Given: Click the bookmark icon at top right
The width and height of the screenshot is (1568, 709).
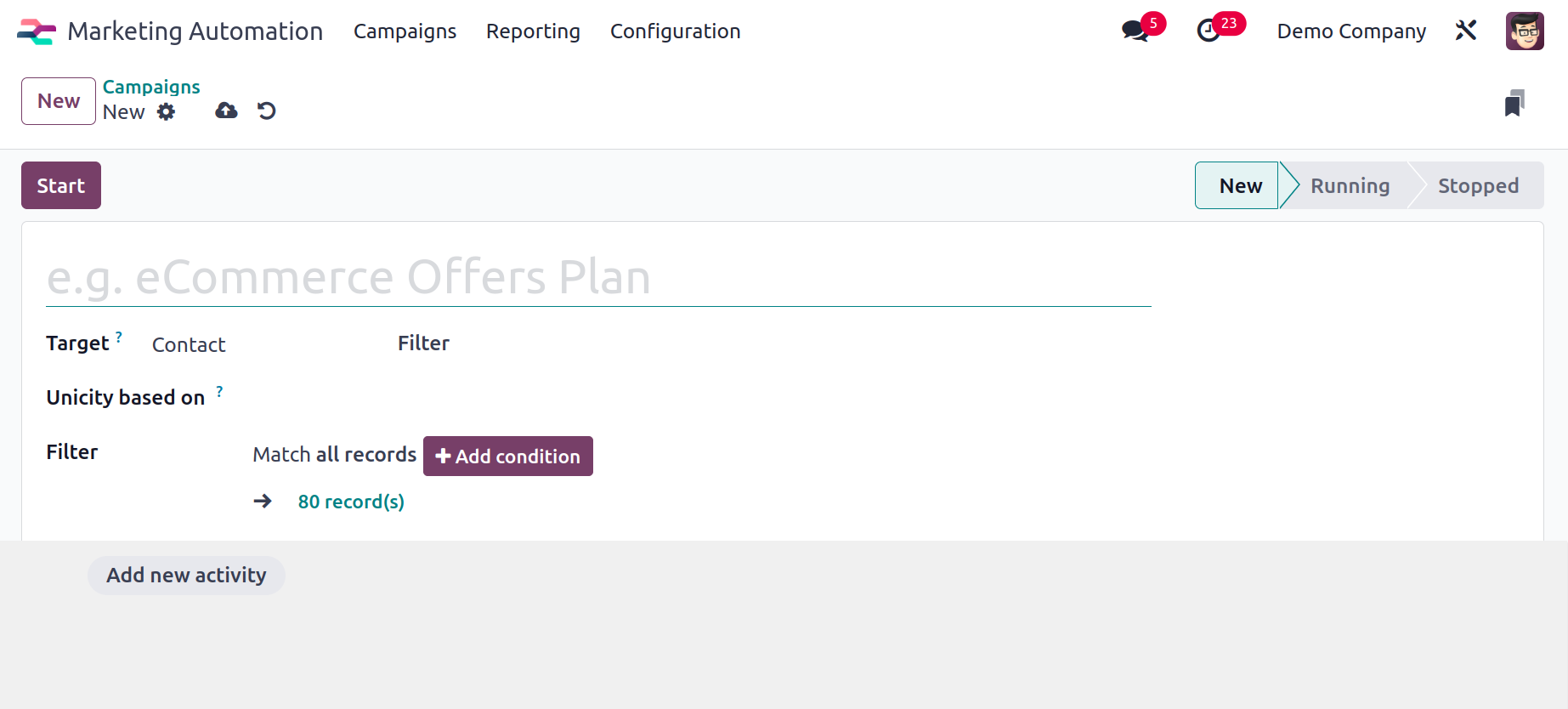Looking at the screenshot, I should tap(1514, 103).
